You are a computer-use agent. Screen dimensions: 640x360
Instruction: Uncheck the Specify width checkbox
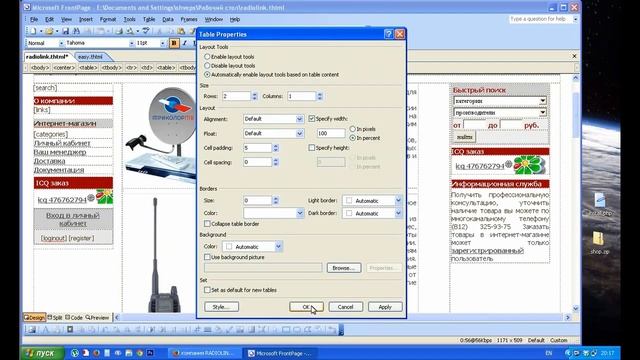tap(311, 118)
